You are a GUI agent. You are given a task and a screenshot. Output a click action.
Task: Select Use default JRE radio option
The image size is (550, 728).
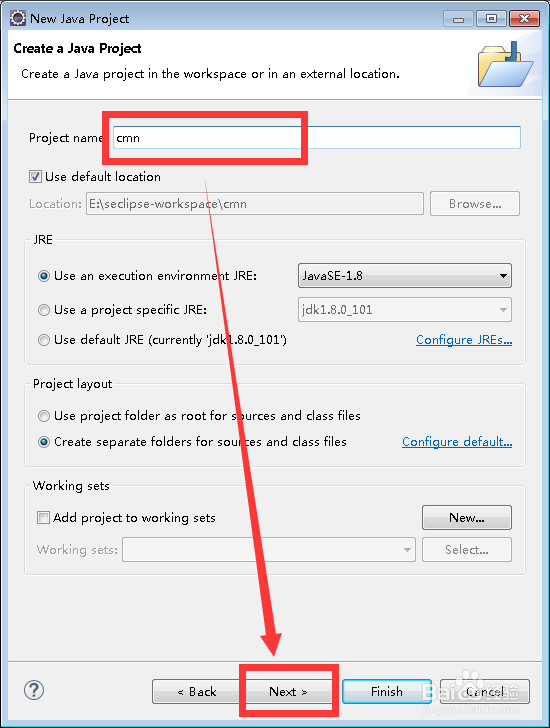click(44, 340)
